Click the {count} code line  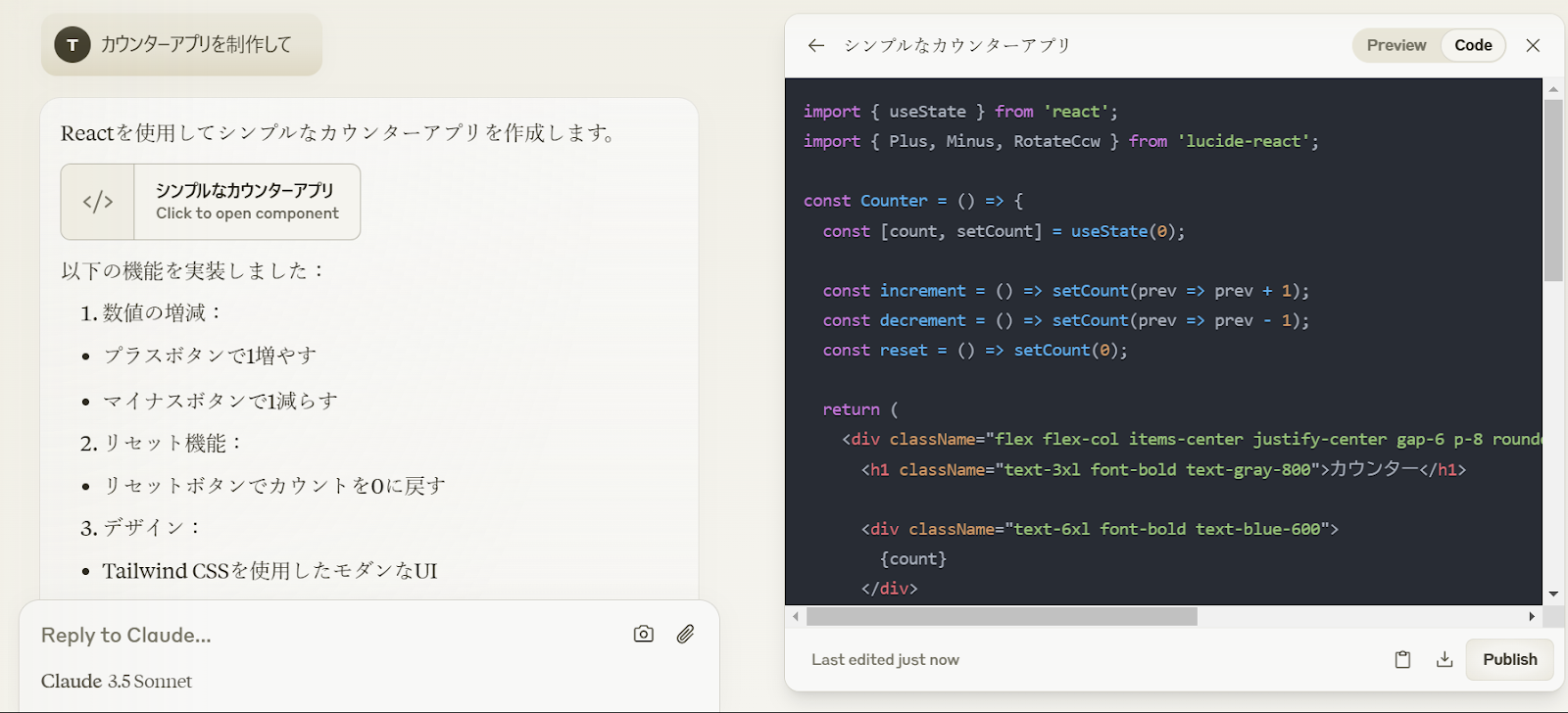coord(913,558)
